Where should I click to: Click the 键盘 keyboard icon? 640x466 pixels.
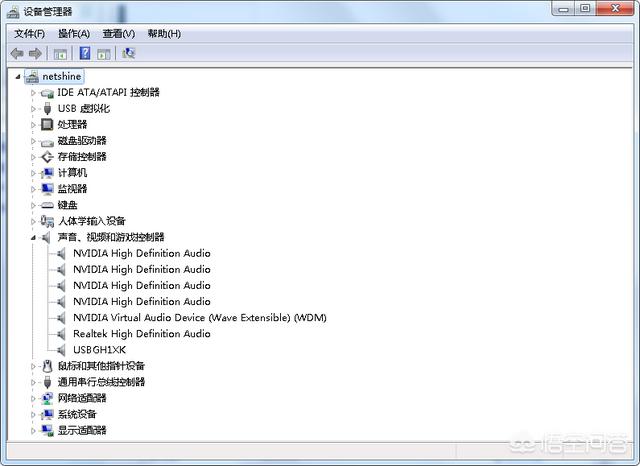[x=47, y=205]
